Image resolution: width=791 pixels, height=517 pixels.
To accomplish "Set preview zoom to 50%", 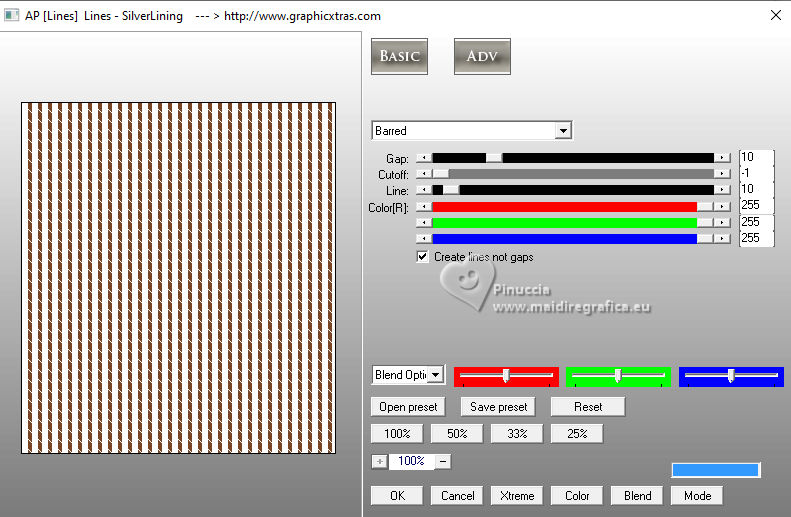I will tap(457, 434).
